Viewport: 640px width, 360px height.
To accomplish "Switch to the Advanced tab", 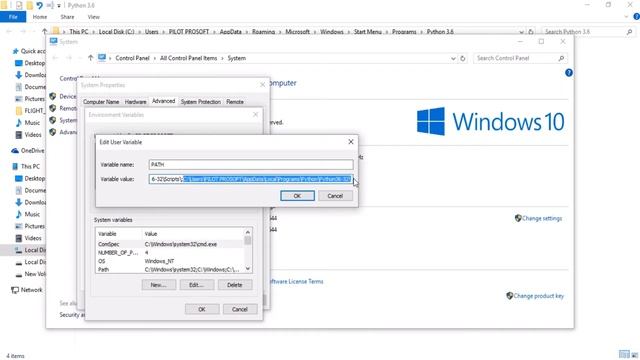I will tap(163, 101).
